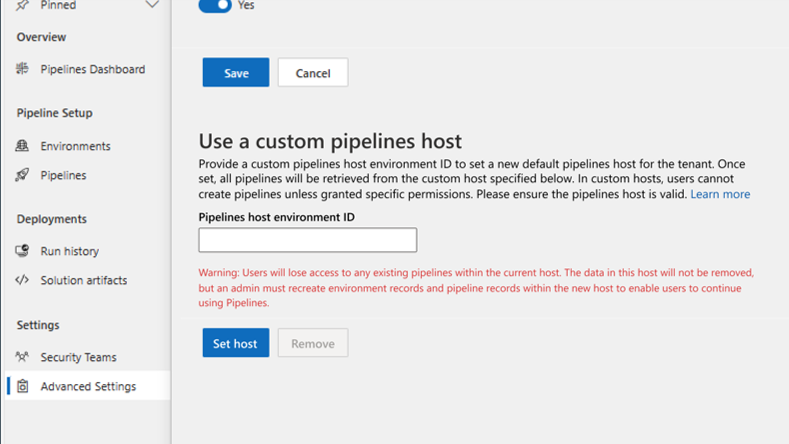The image size is (789, 444).
Task: Click the Pipelines rocket icon
Action: point(22,175)
